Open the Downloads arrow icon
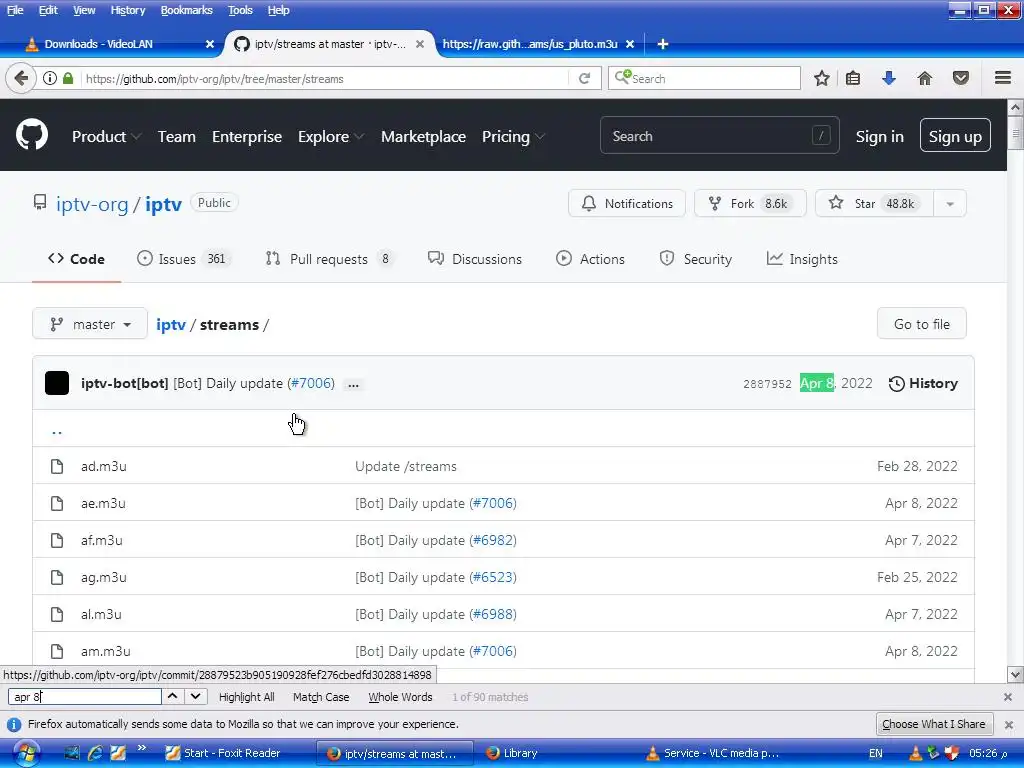Screen dimensions: 1024x768 click(x=888, y=78)
